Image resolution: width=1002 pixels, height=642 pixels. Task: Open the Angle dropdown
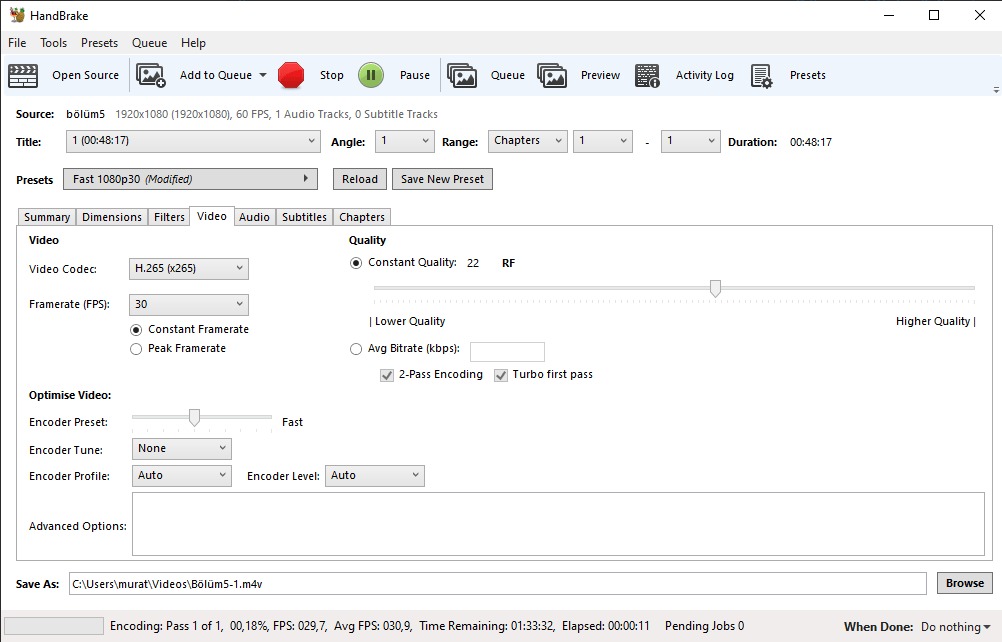(405, 141)
